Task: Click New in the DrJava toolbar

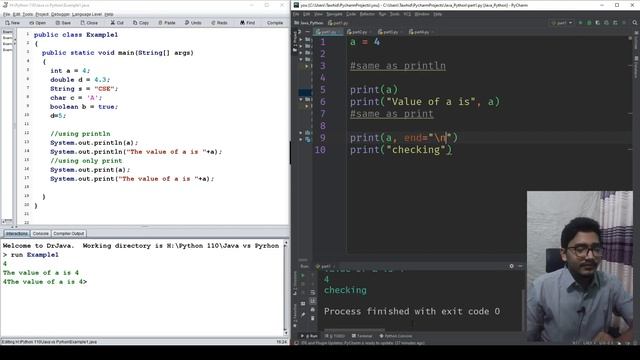Action: (x=13, y=23)
